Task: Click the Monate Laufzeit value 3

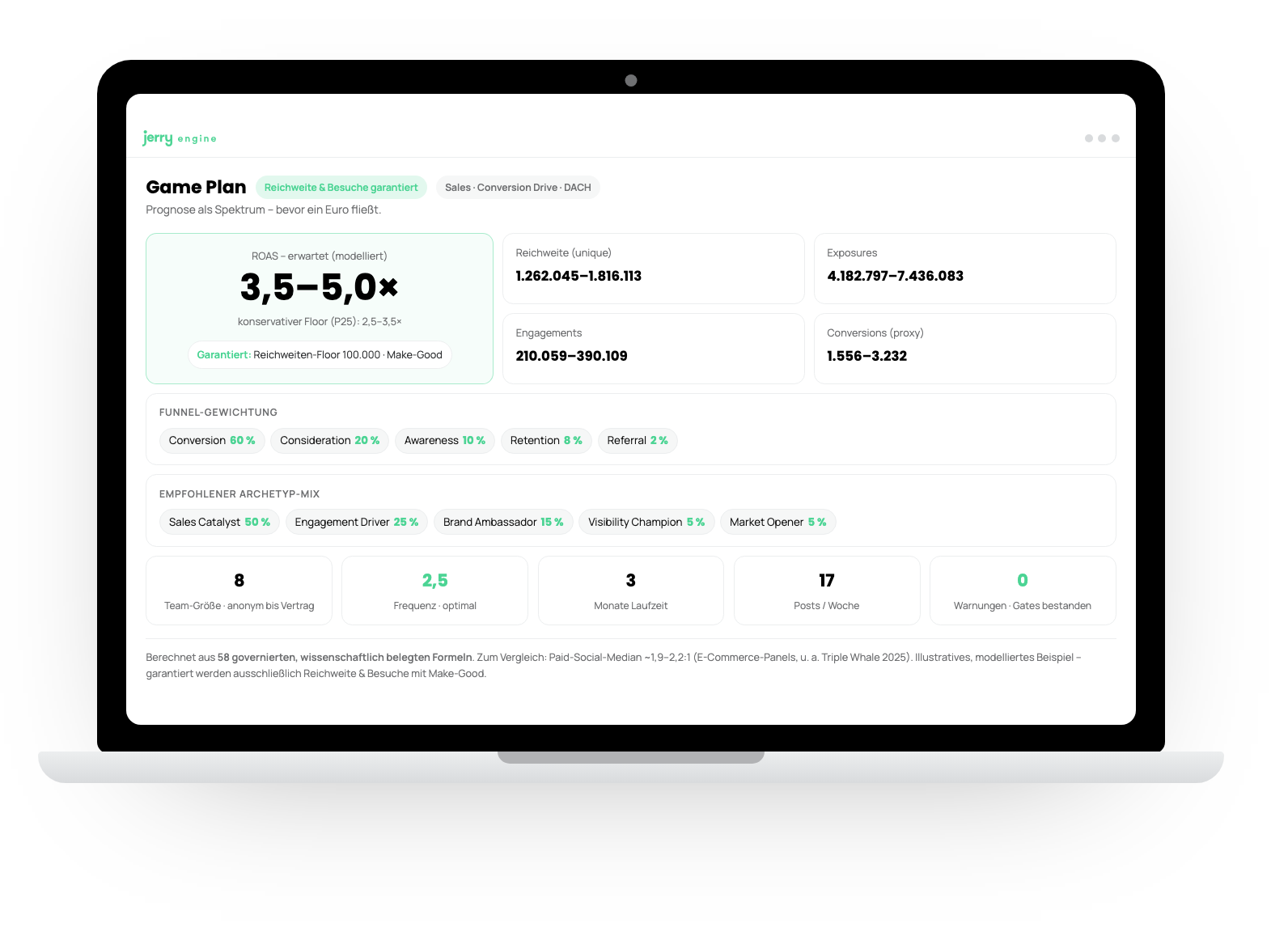Action: (631, 581)
